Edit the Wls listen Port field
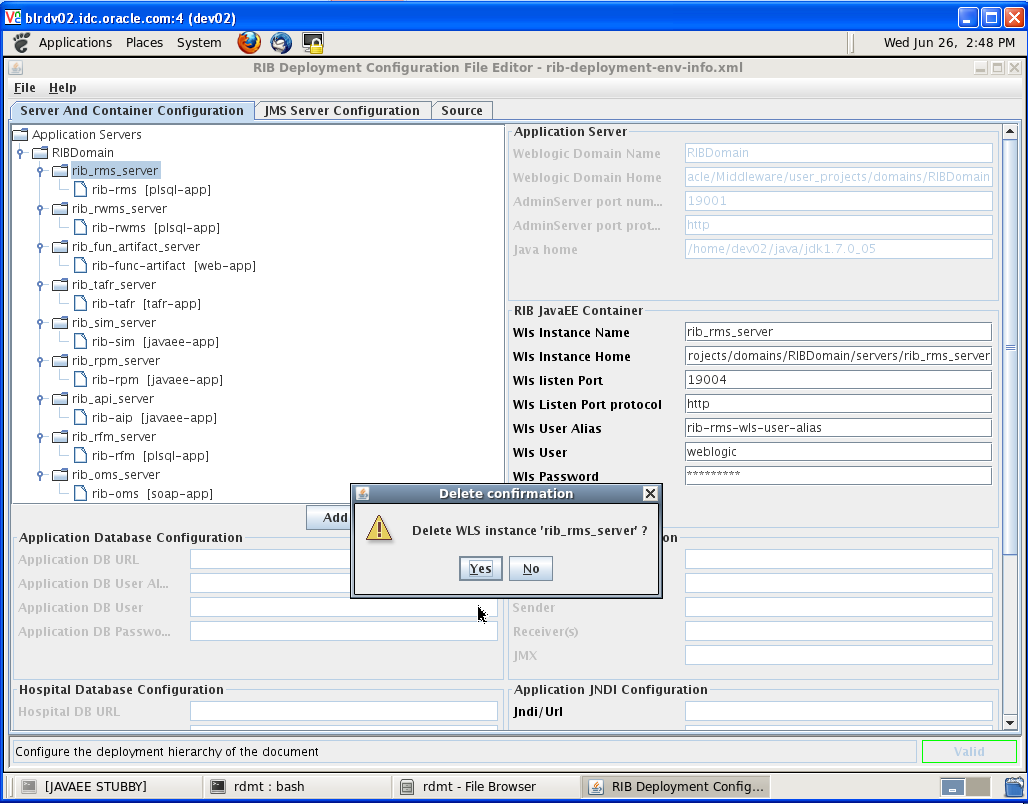This screenshot has width=1028, height=804. pos(838,380)
